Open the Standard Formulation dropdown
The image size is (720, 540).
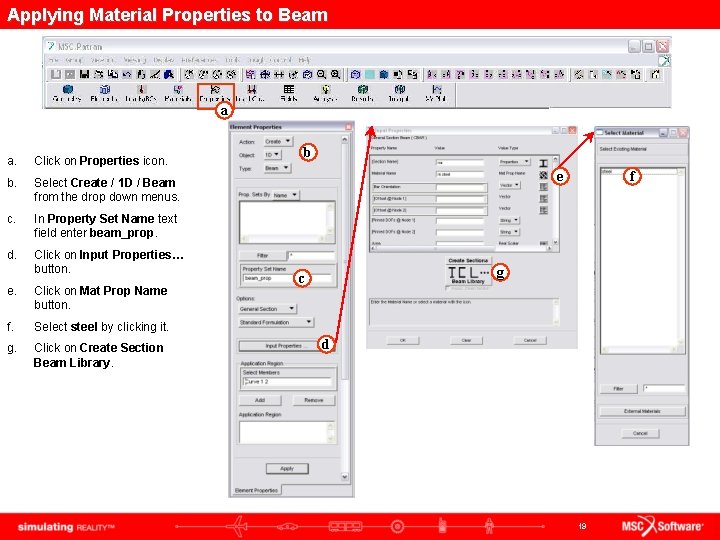click(x=276, y=322)
